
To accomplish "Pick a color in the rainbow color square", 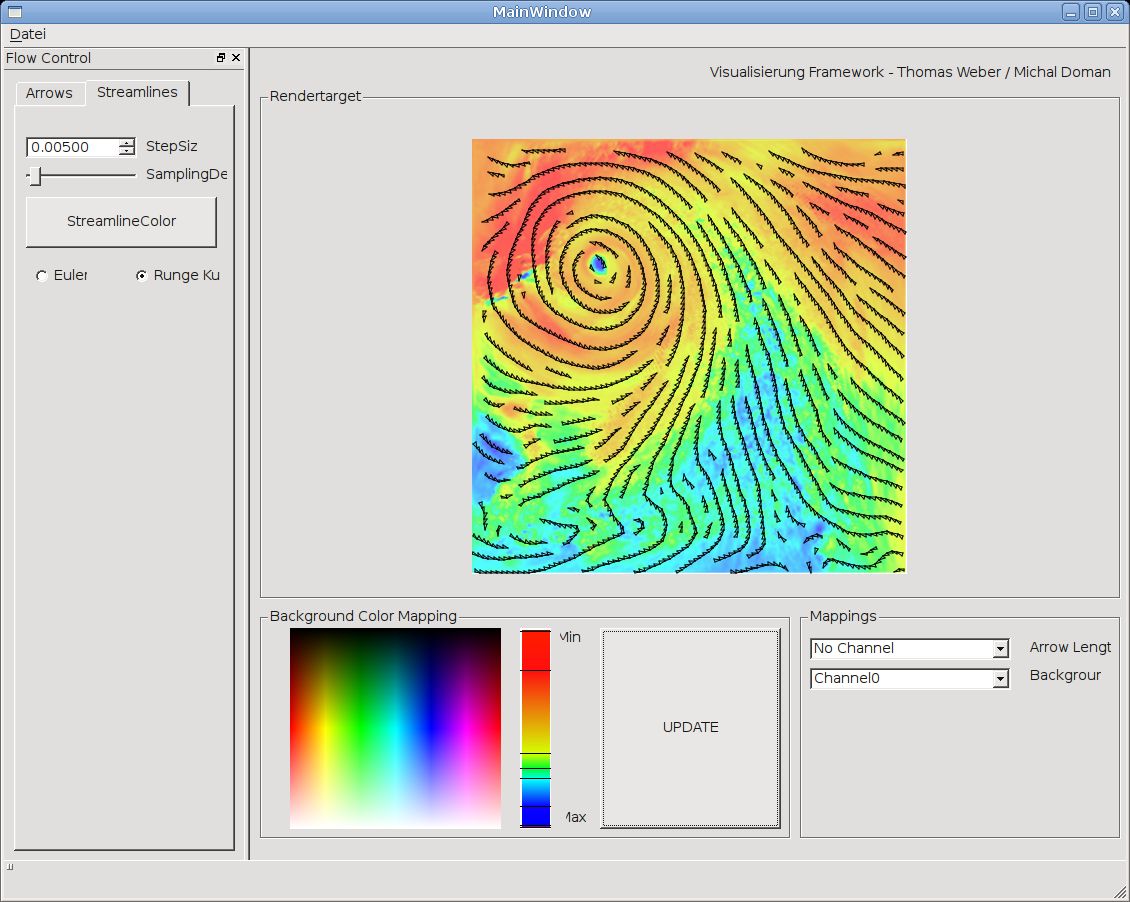I will pyautogui.click(x=395, y=728).
